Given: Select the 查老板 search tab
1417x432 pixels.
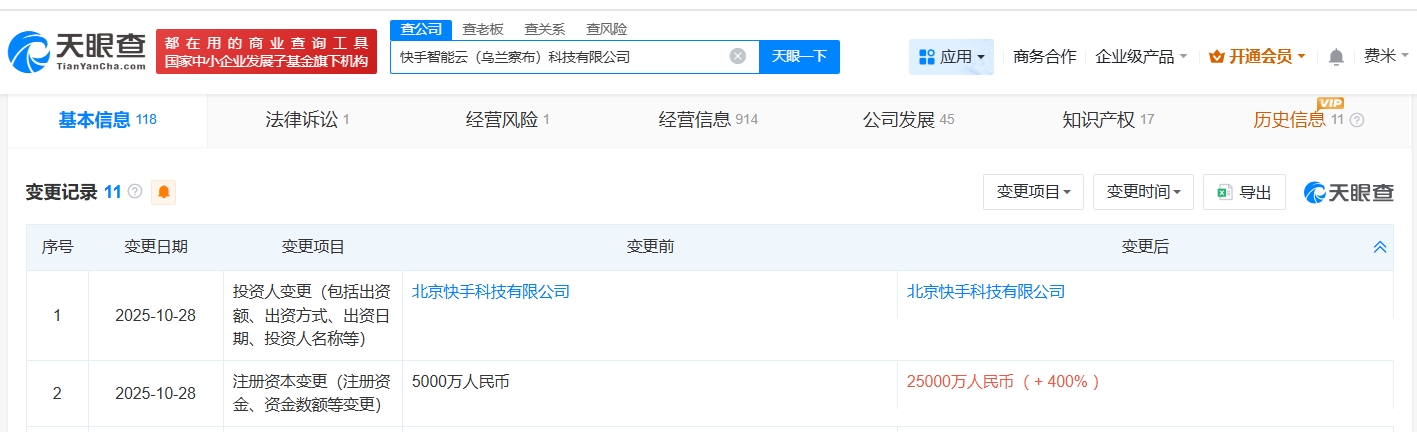Looking at the screenshot, I should [x=482, y=29].
